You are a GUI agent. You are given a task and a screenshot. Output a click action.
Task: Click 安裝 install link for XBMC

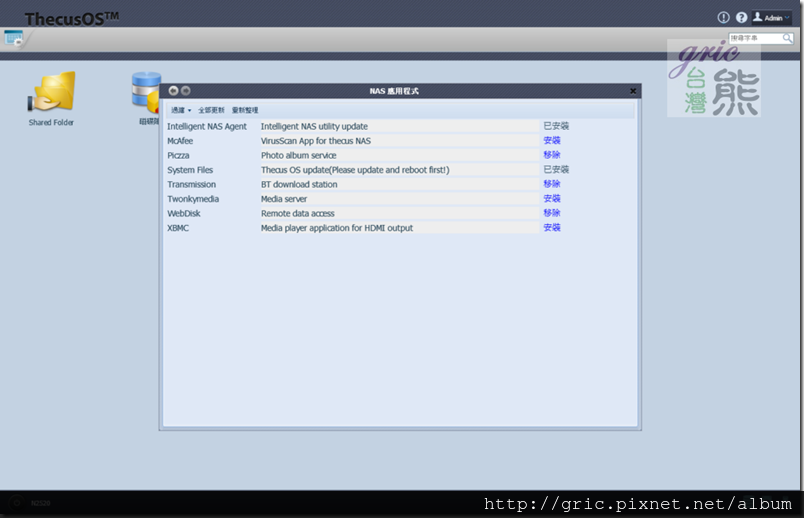[552, 228]
